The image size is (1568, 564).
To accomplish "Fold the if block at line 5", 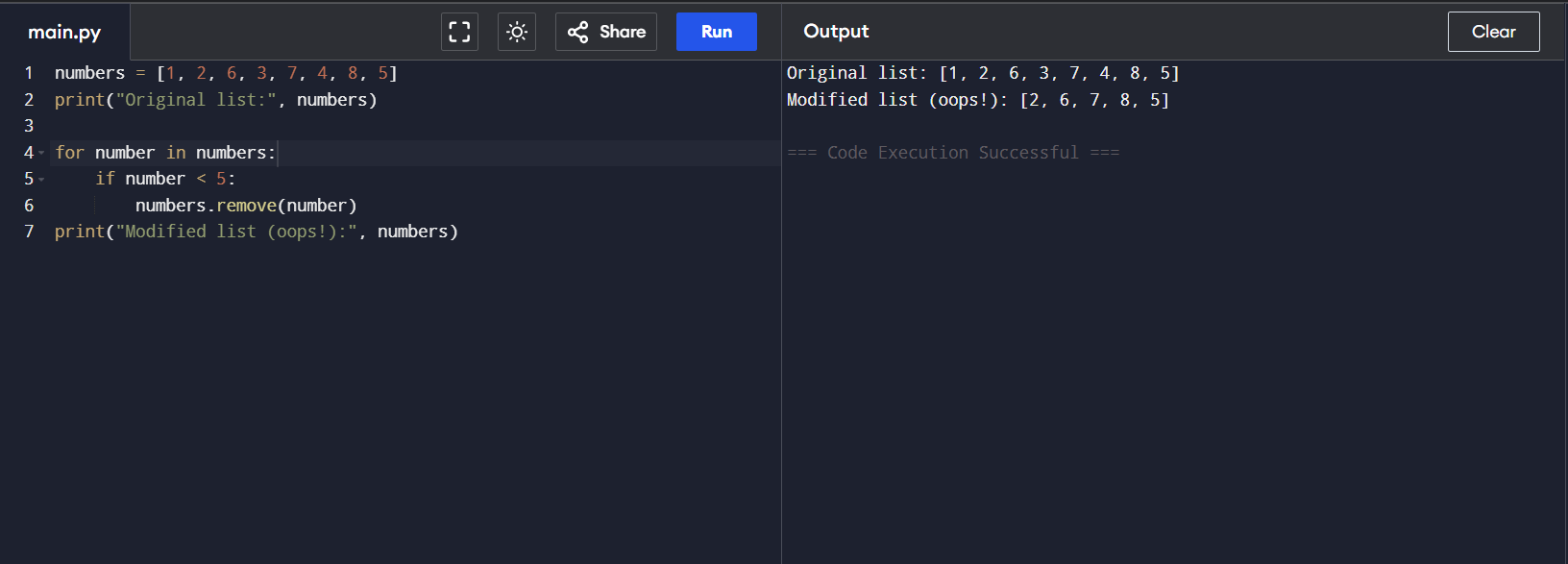I will point(41,180).
